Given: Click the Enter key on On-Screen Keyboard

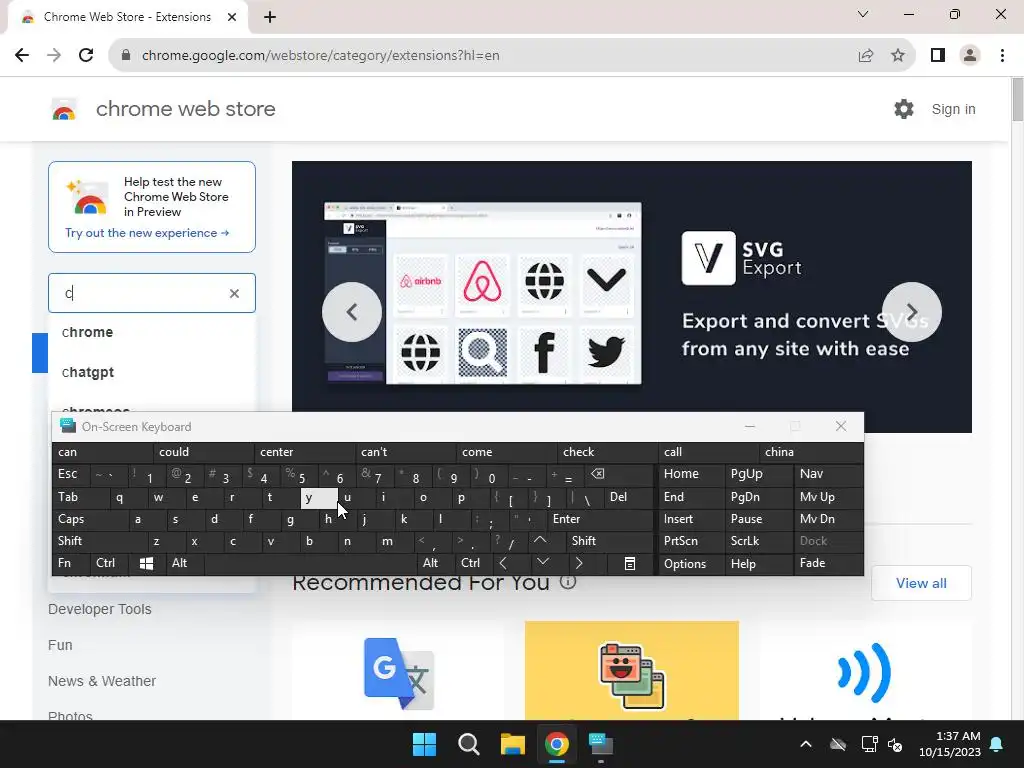Looking at the screenshot, I should point(600,519).
